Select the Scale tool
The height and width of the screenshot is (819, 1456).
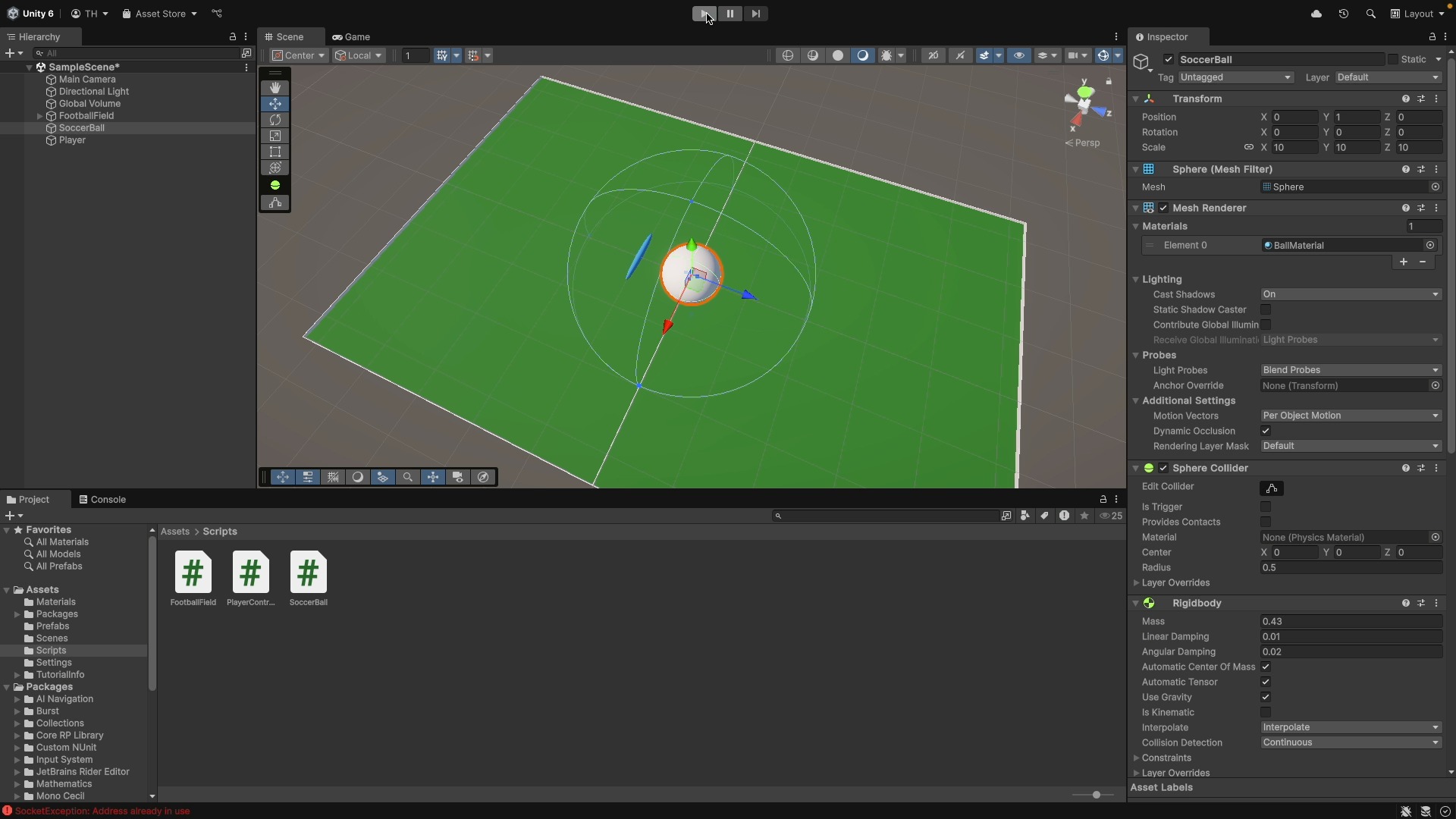(x=275, y=136)
